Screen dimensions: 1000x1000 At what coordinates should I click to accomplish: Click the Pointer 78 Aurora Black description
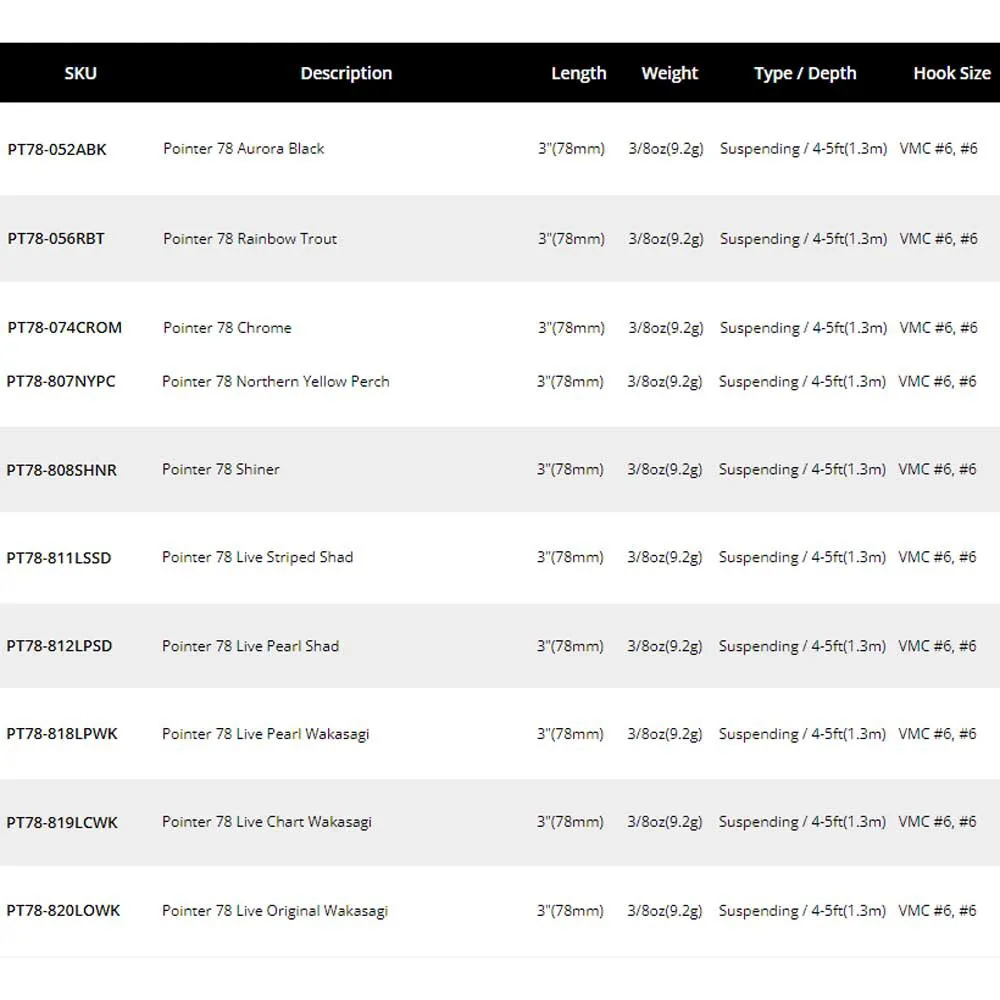click(x=244, y=149)
